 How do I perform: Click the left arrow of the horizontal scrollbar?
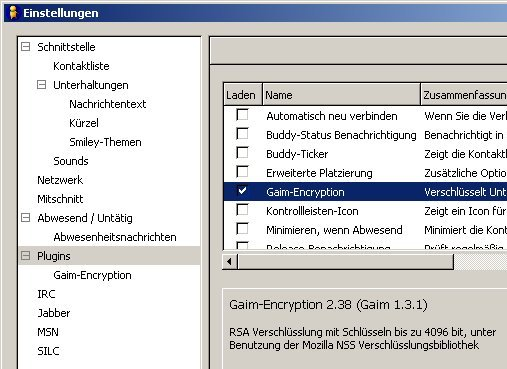(229, 262)
